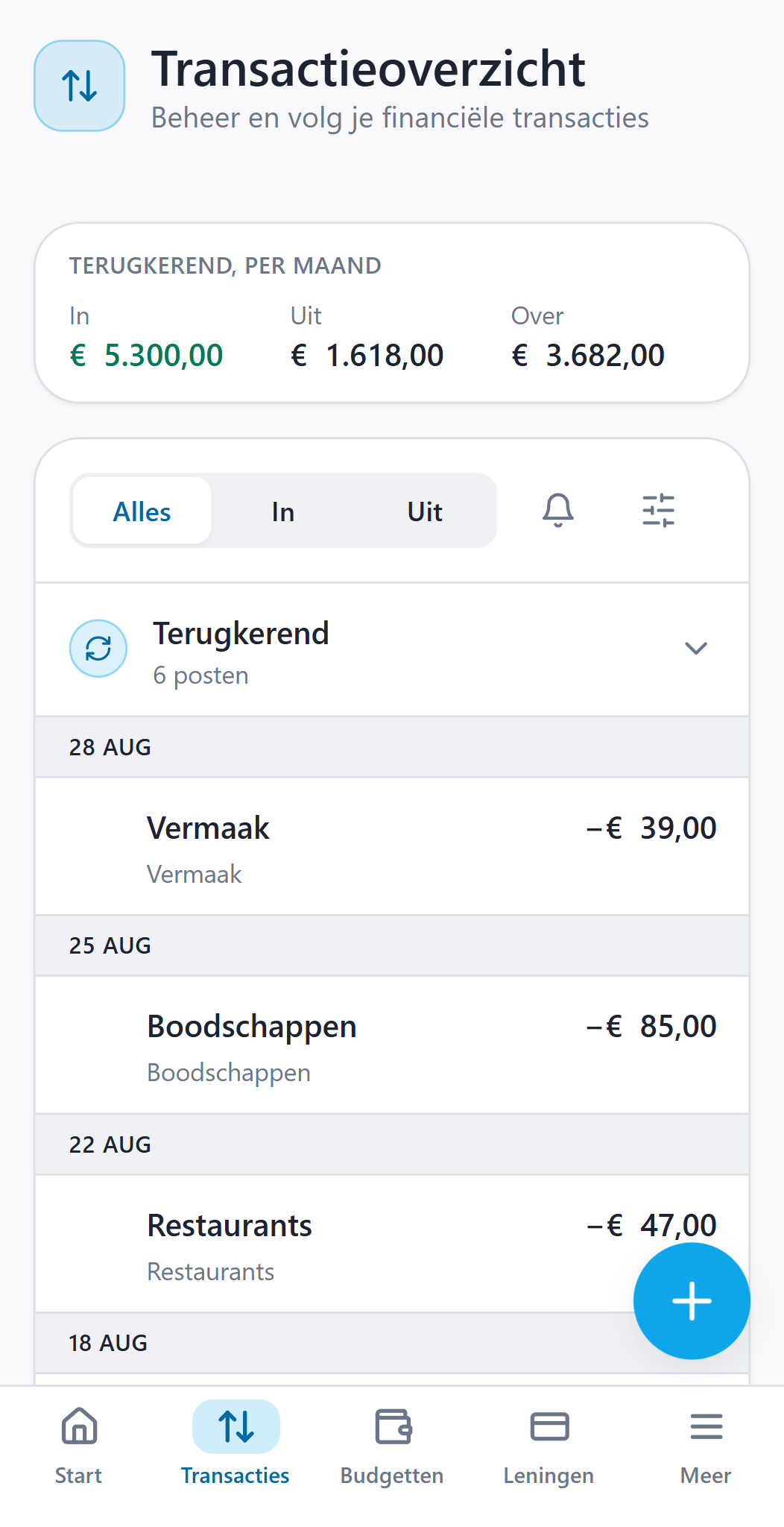This screenshot has height=1527, width=784.
Task: Expand the Terugkerend 6 posten section
Action: click(392, 649)
